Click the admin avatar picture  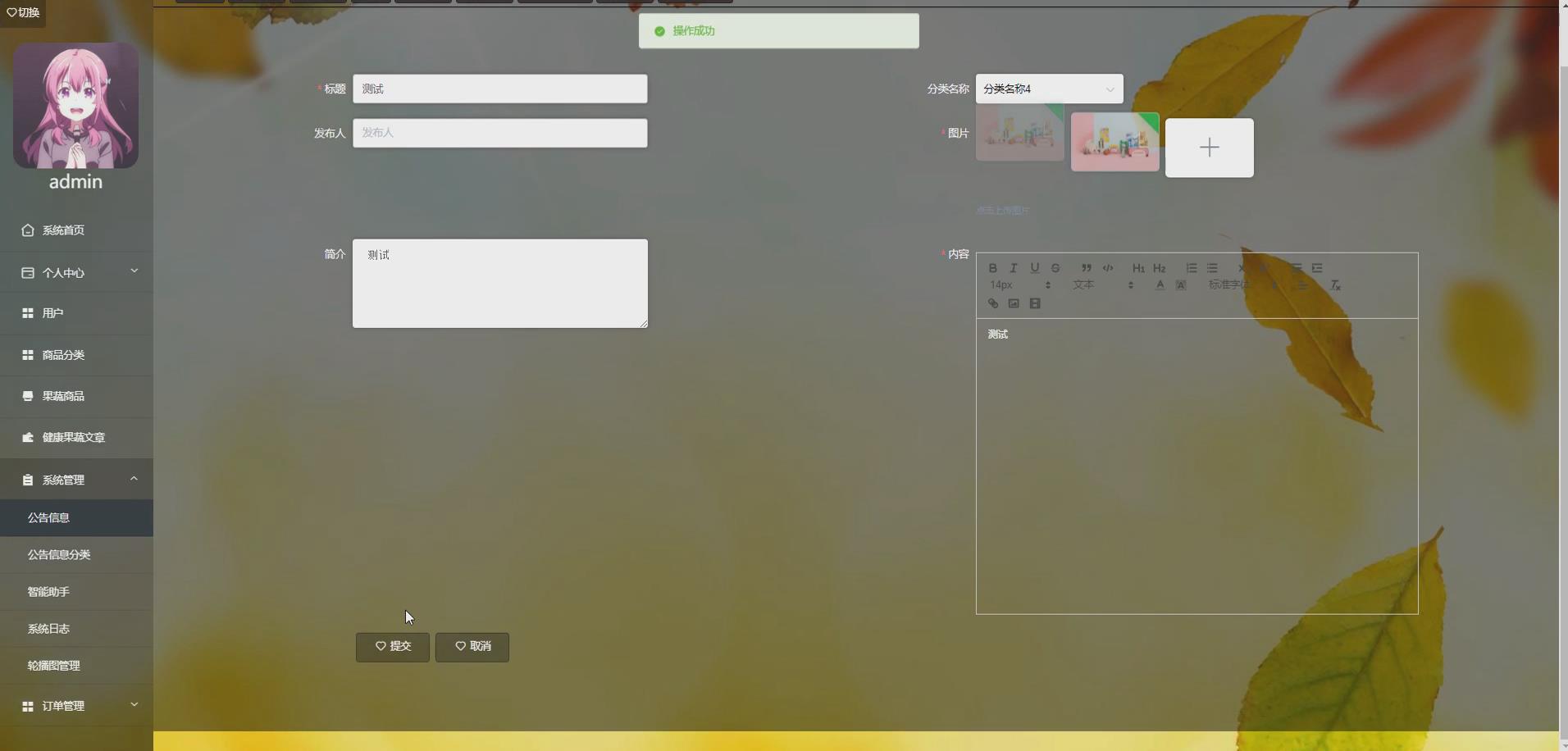[x=75, y=106]
